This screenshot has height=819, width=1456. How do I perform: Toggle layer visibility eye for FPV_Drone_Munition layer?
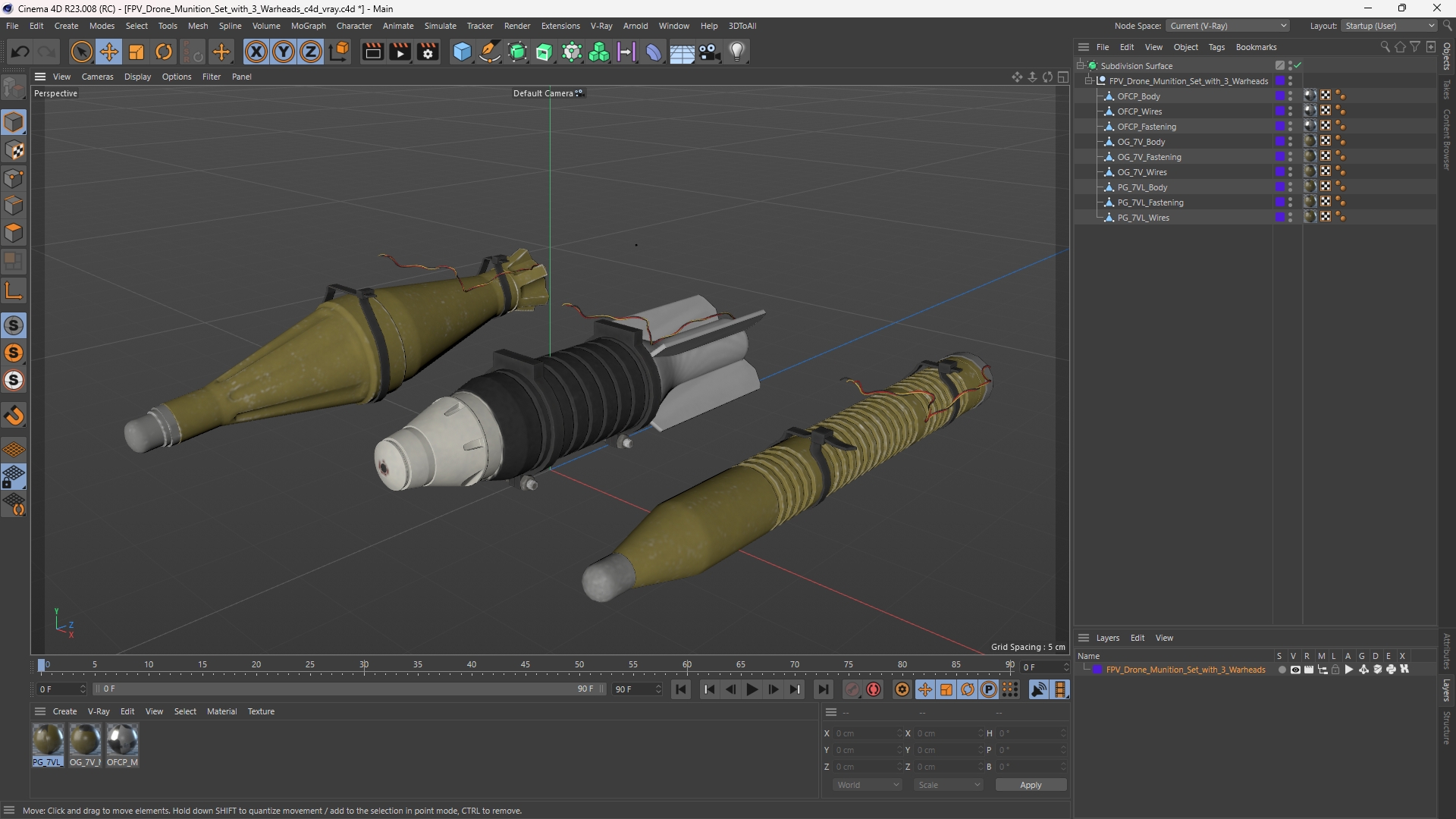[1295, 670]
